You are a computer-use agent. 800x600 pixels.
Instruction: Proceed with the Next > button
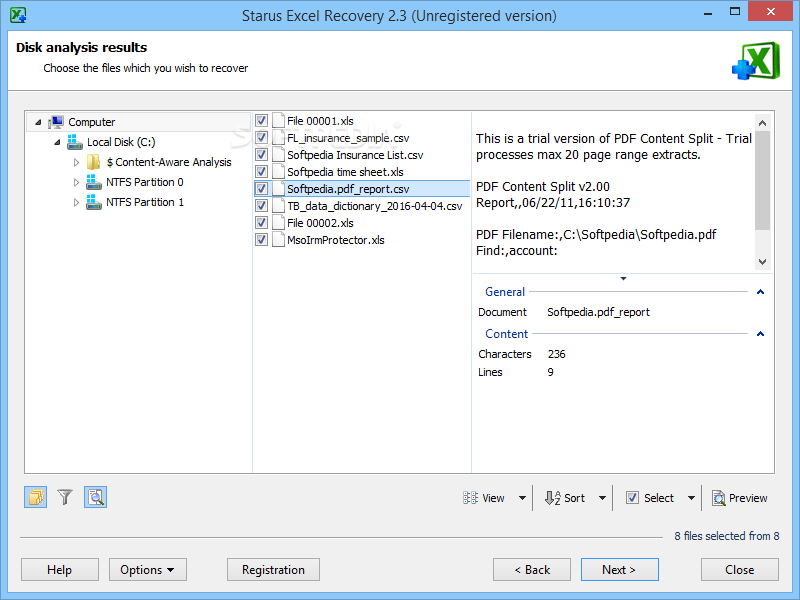coord(619,569)
